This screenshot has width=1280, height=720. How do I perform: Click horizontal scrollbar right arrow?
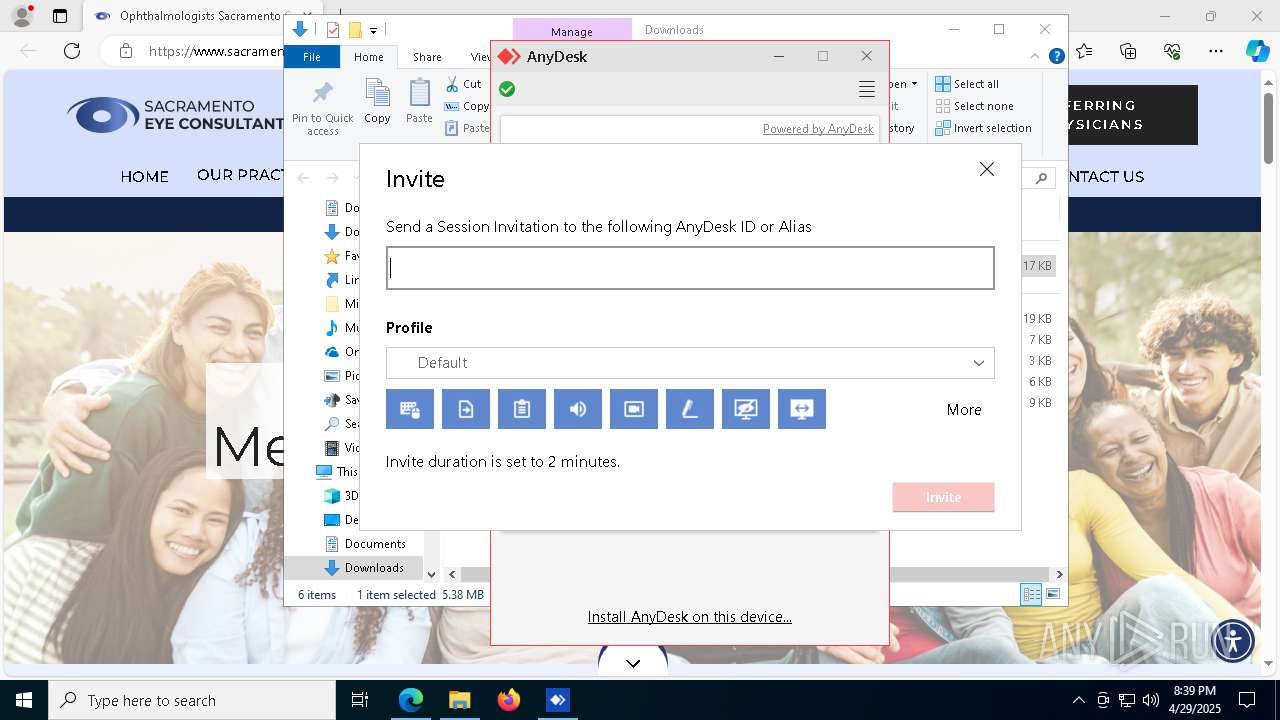tap(1059, 575)
